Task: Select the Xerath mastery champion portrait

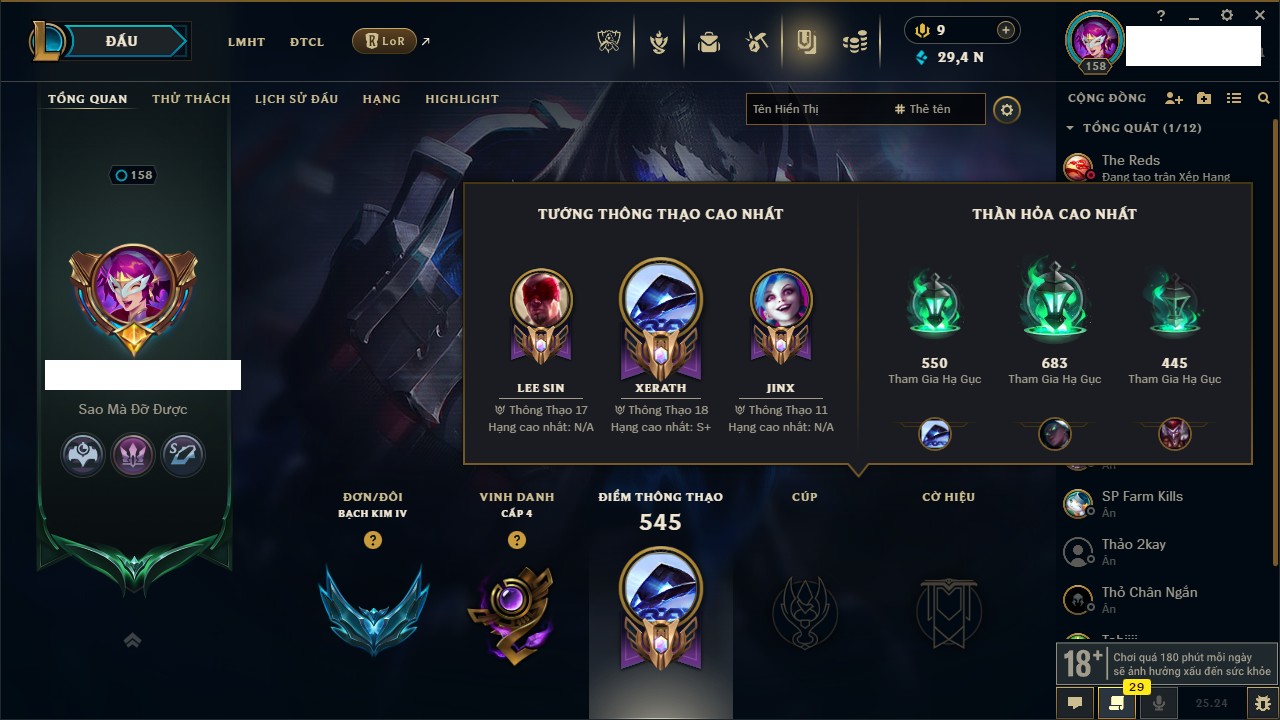Action: coord(660,299)
